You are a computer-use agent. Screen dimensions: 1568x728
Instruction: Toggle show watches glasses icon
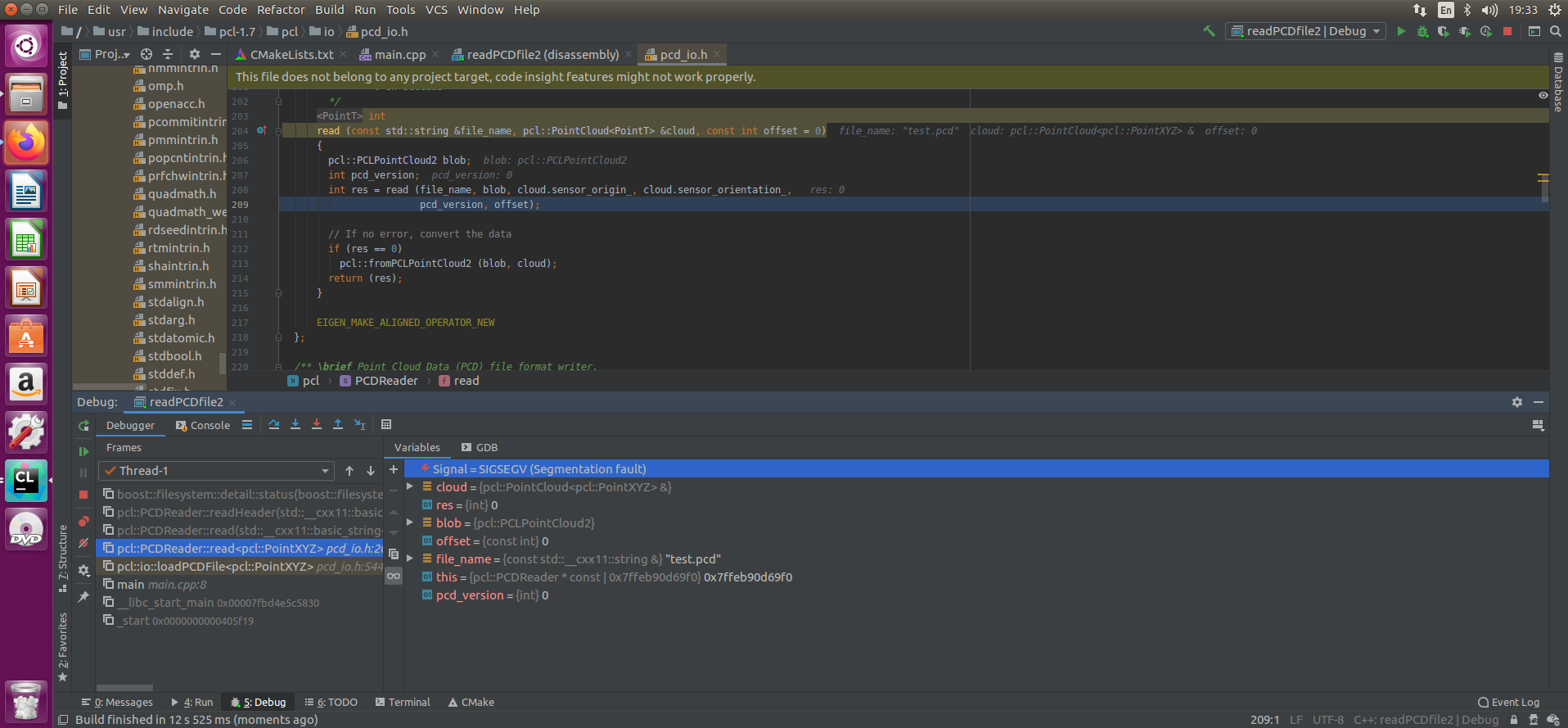coord(394,576)
